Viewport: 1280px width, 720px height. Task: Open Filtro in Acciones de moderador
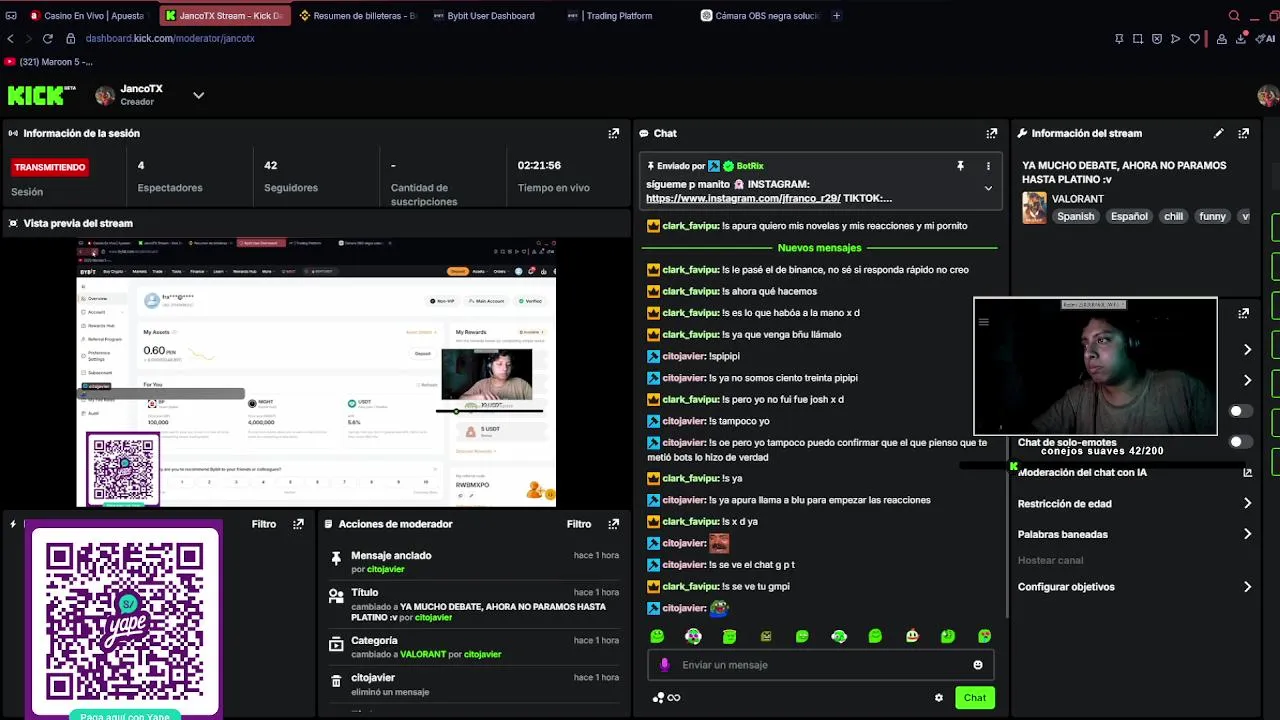(579, 524)
